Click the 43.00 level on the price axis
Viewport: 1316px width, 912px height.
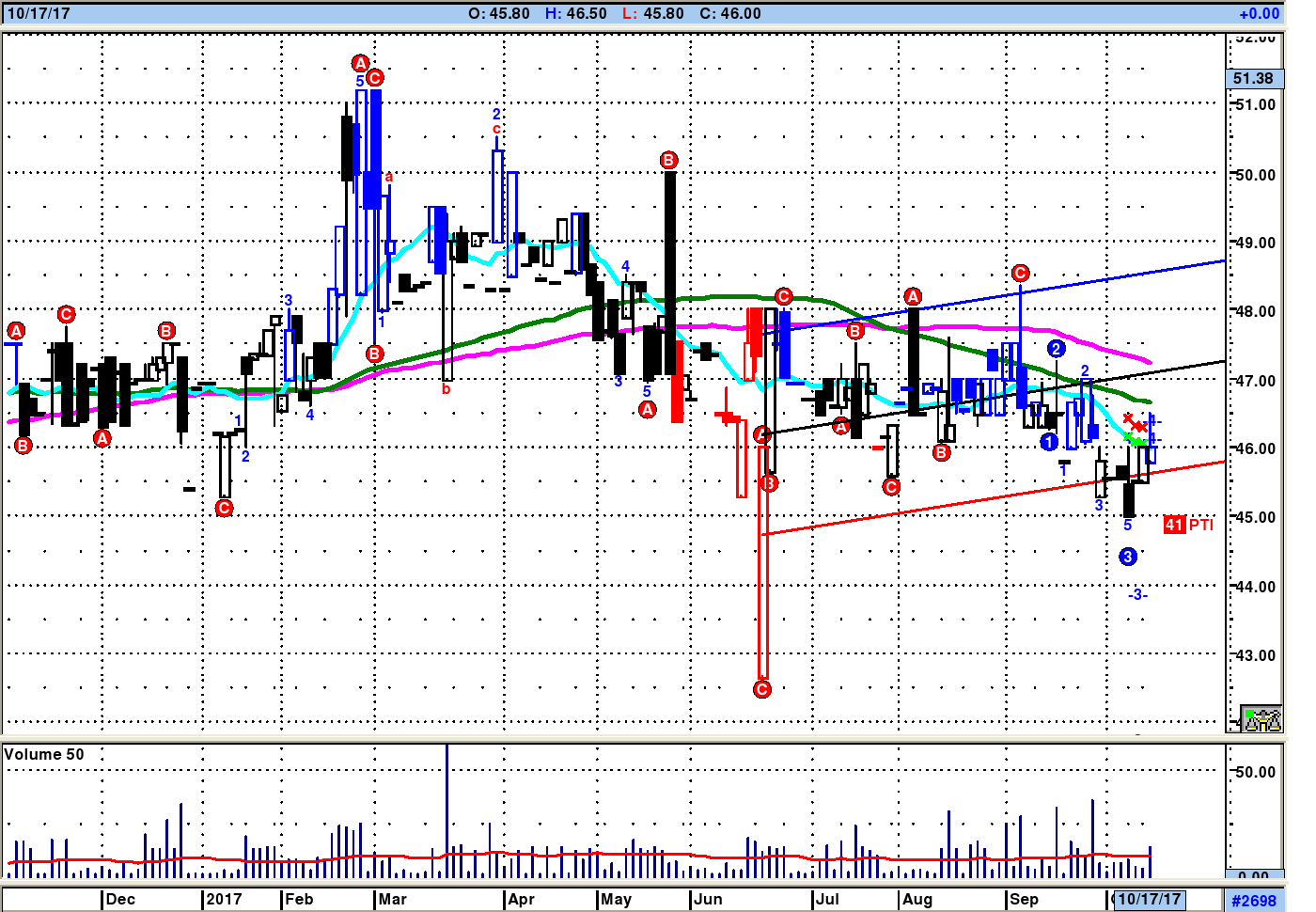(1256, 655)
